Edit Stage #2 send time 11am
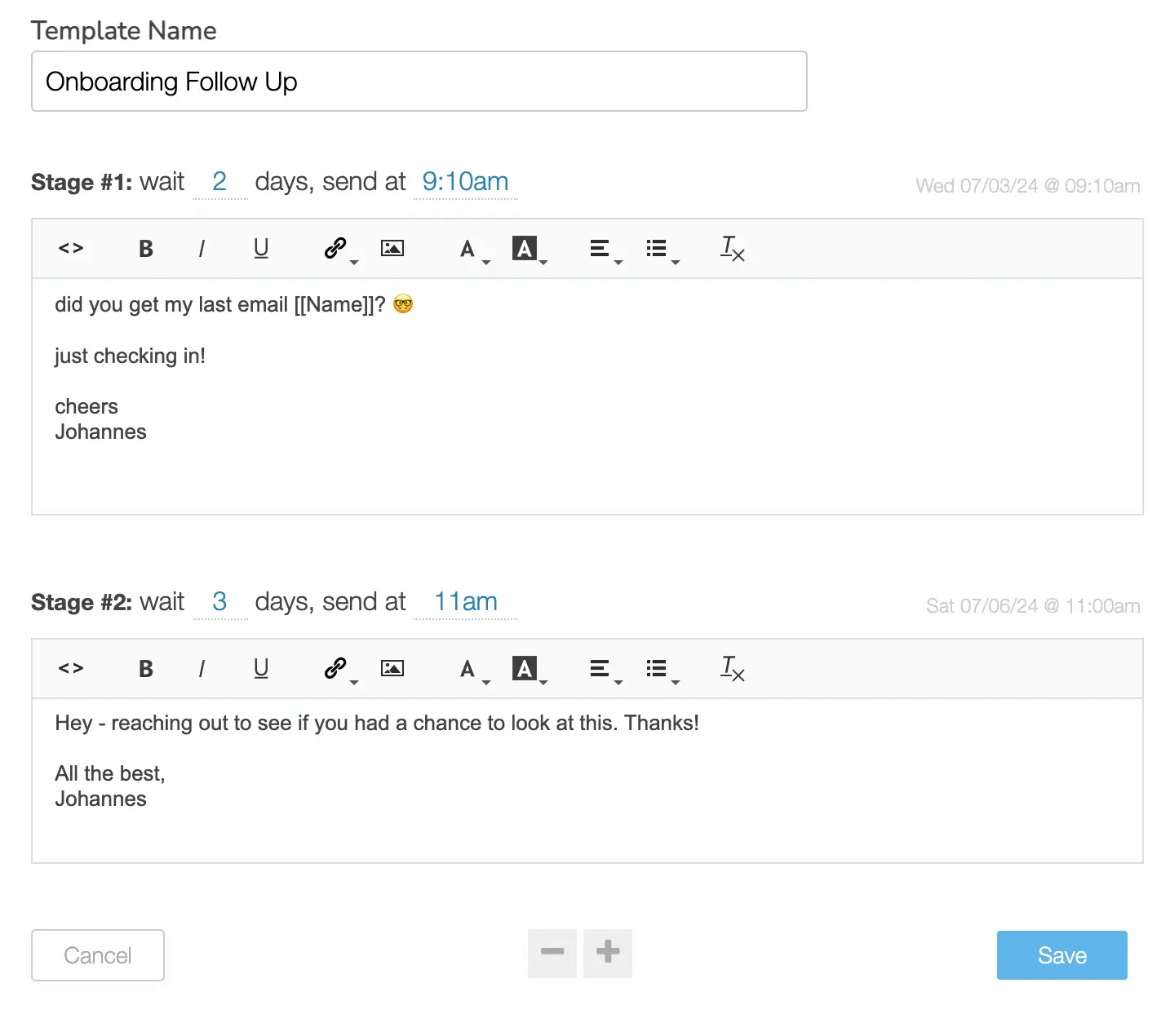 [x=465, y=602]
